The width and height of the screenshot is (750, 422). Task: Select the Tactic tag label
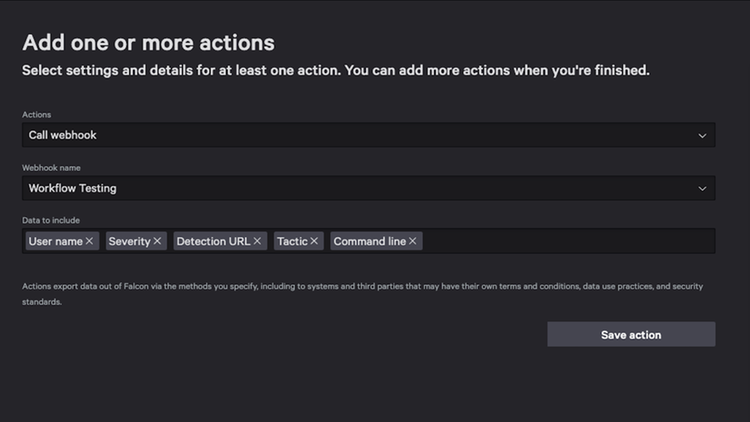(292, 241)
